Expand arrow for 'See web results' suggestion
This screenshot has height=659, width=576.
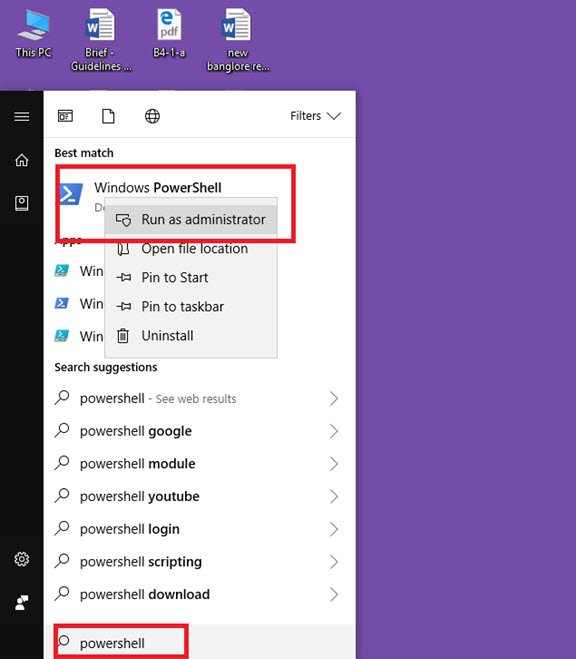[x=334, y=398]
